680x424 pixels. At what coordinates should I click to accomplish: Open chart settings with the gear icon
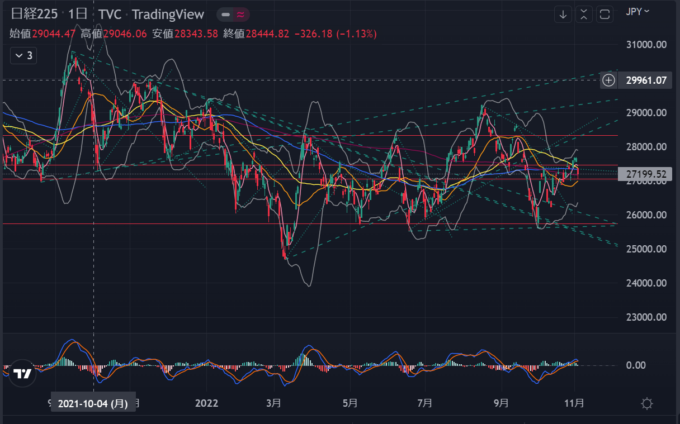[648, 404]
